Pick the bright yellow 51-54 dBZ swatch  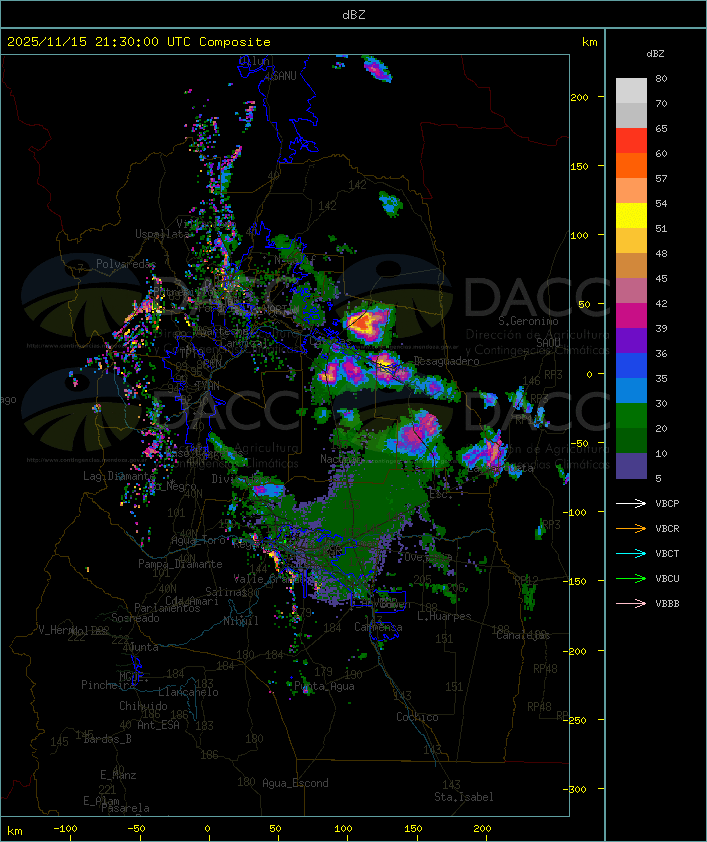631,215
